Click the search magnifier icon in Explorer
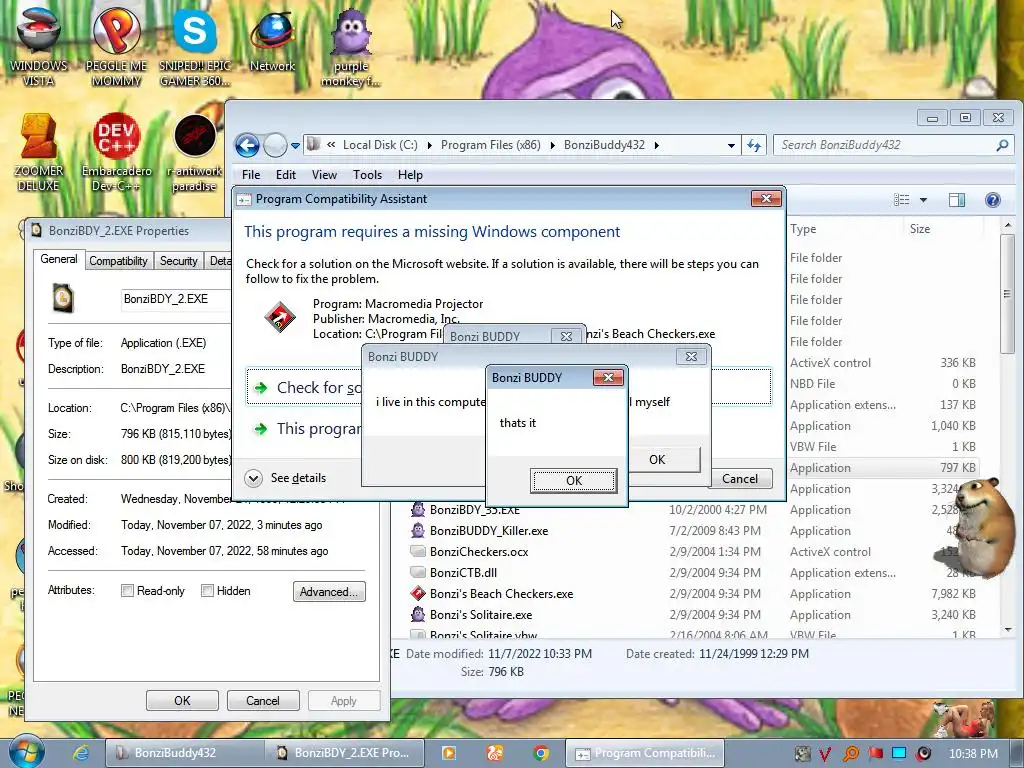1024x768 pixels. (1002, 145)
